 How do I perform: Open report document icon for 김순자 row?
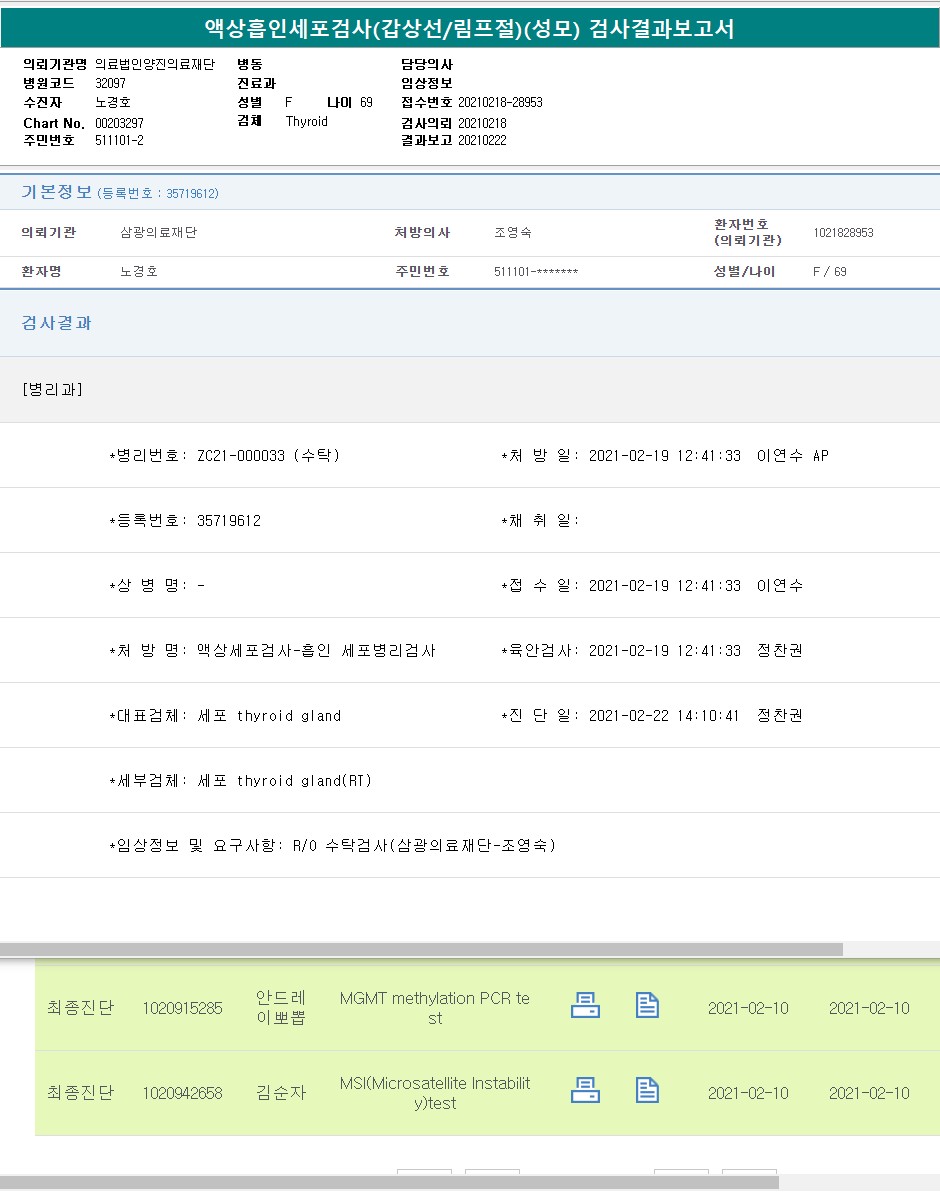647,1090
